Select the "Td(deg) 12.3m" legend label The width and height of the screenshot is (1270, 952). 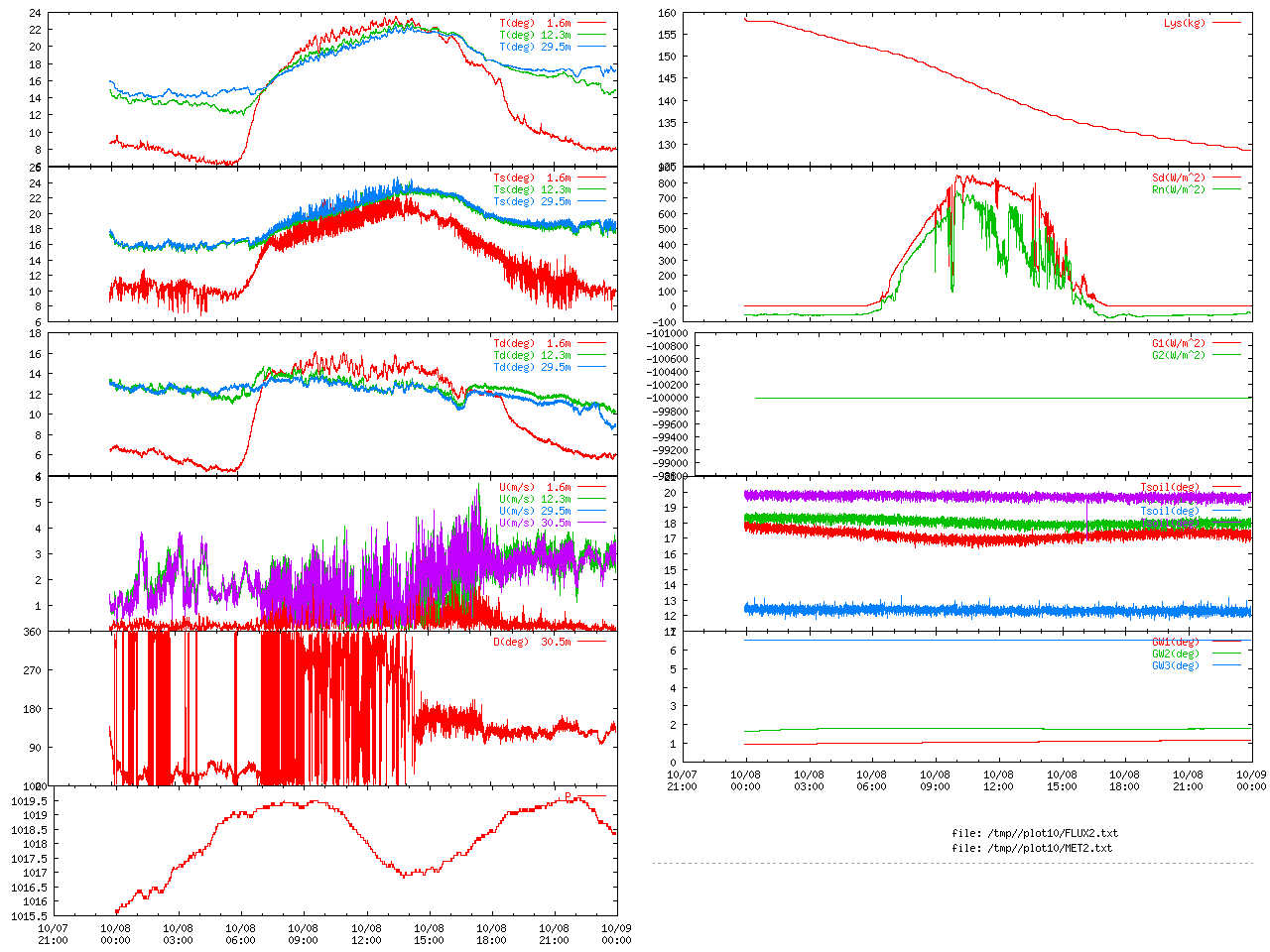533,355
